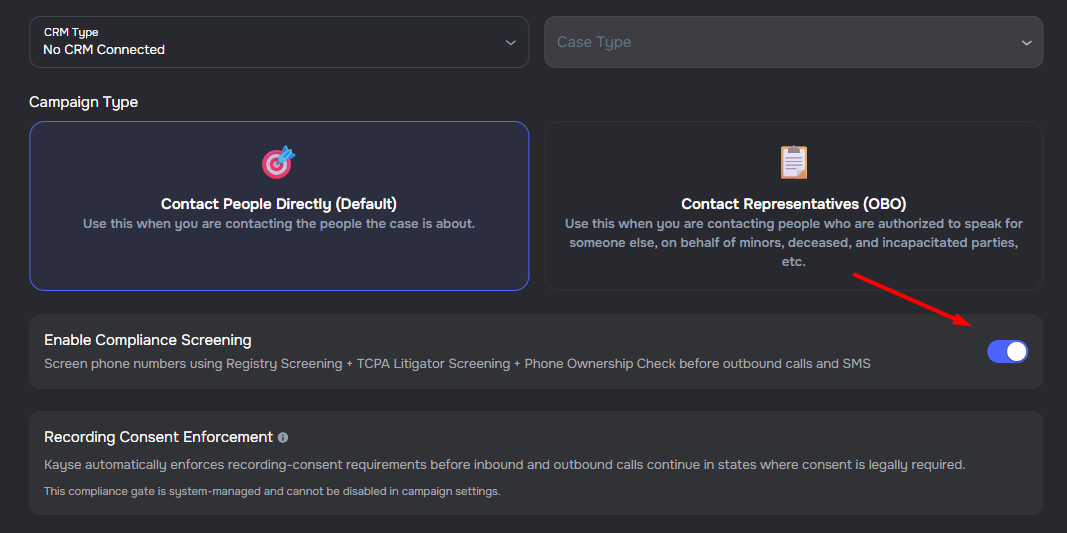Screen dimensions: 1067x533
Task: Click the clipboard icon for representatives
Action: pos(793,162)
